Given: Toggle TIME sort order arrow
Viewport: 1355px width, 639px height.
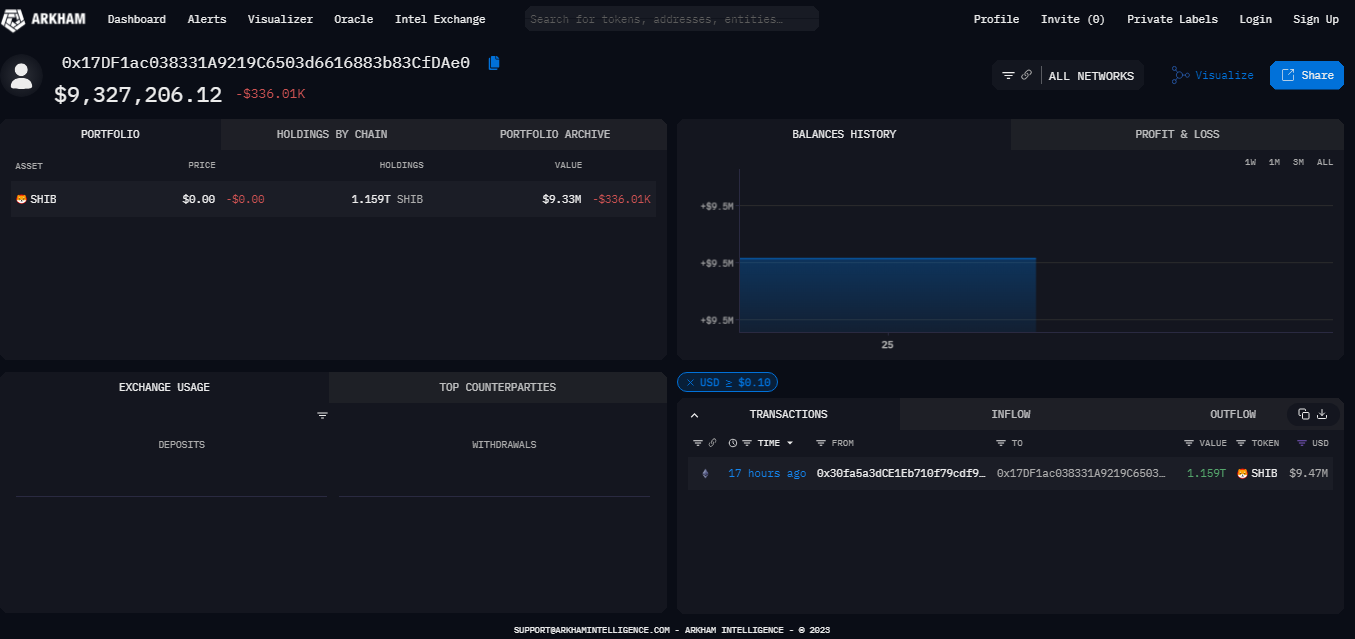Looking at the screenshot, I should click(x=790, y=443).
